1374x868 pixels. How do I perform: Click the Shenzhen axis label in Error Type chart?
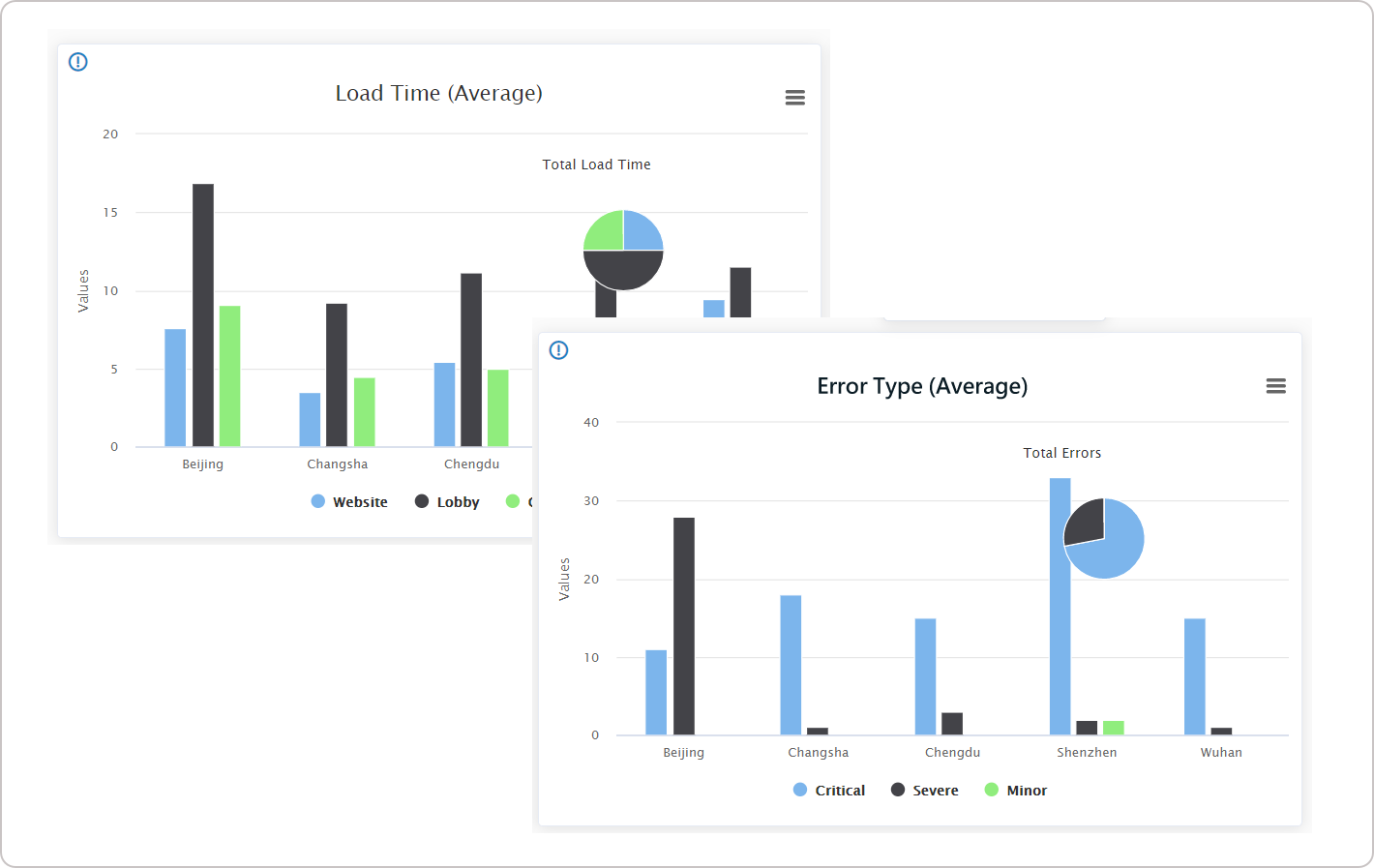click(x=1087, y=752)
